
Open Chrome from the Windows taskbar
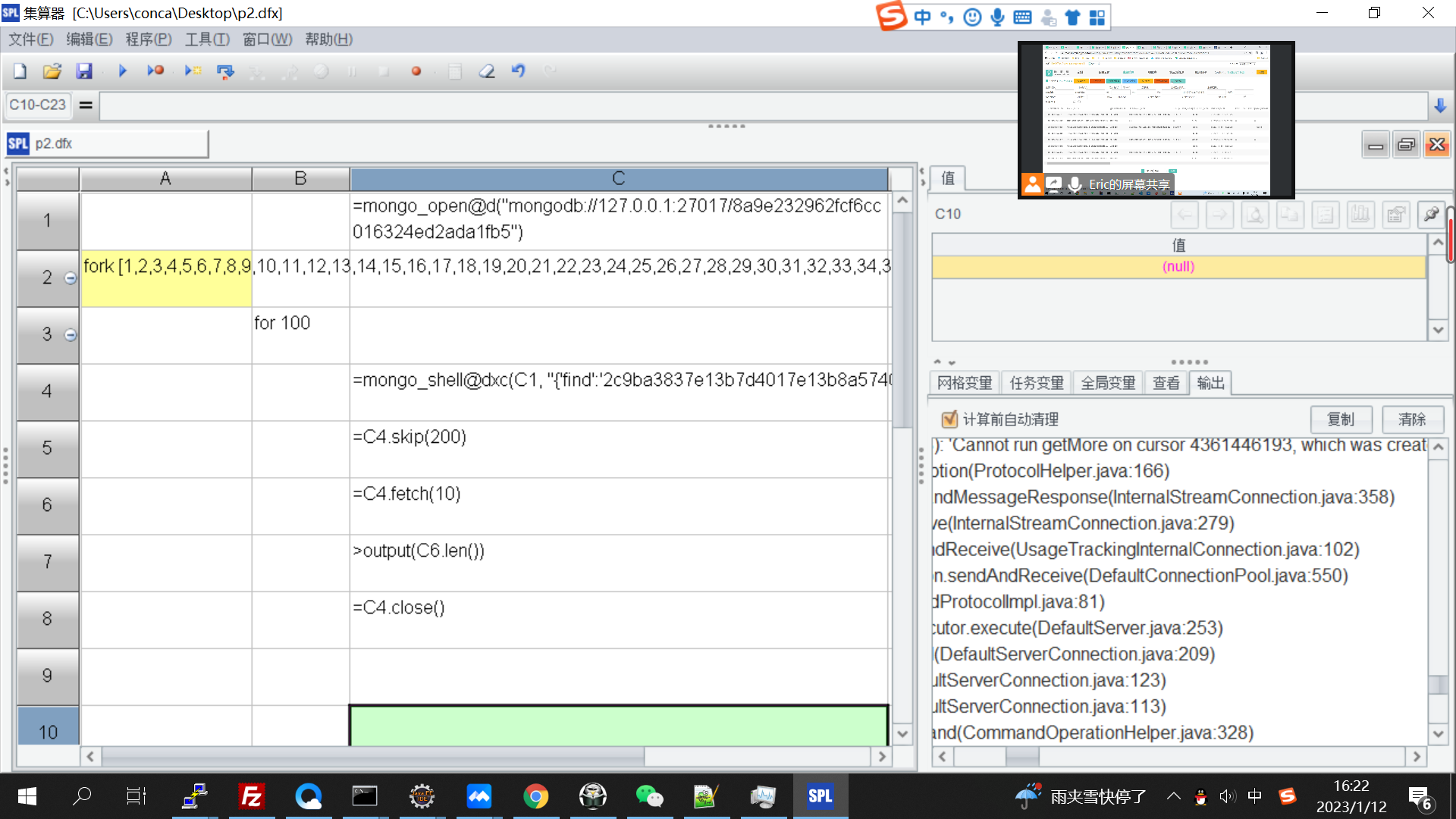[x=535, y=796]
